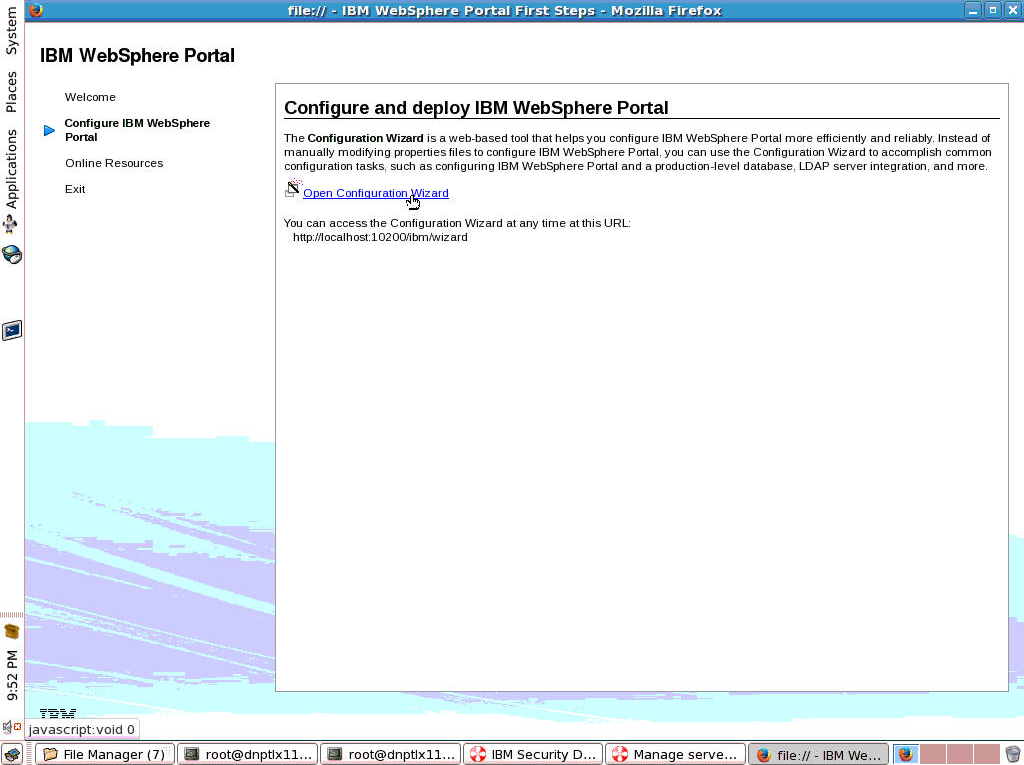This screenshot has width=1024, height=765.
Task: Open the Applications menu in the side panel
Action: click(x=11, y=169)
